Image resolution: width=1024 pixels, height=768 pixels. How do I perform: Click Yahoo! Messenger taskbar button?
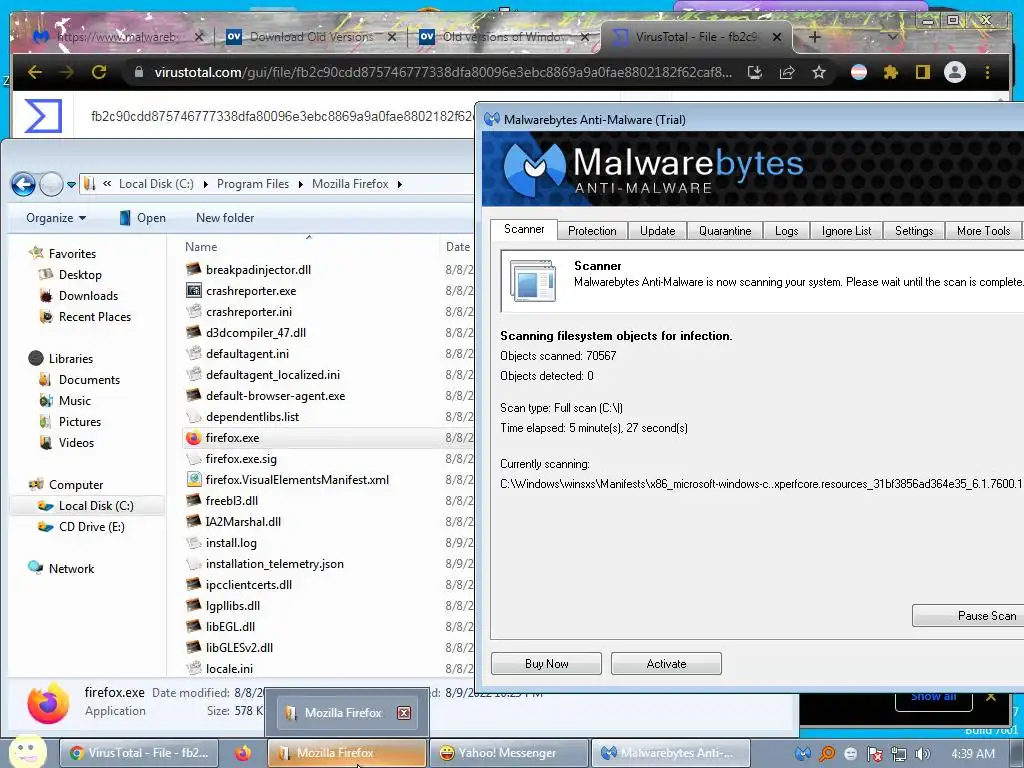(509, 753)
